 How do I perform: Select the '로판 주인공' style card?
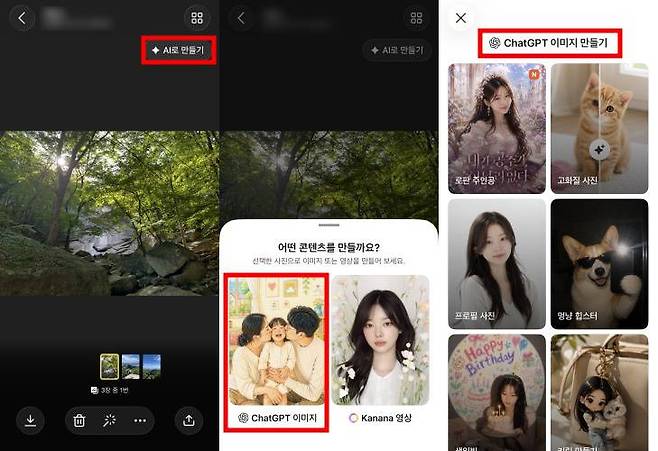point(497,128)
